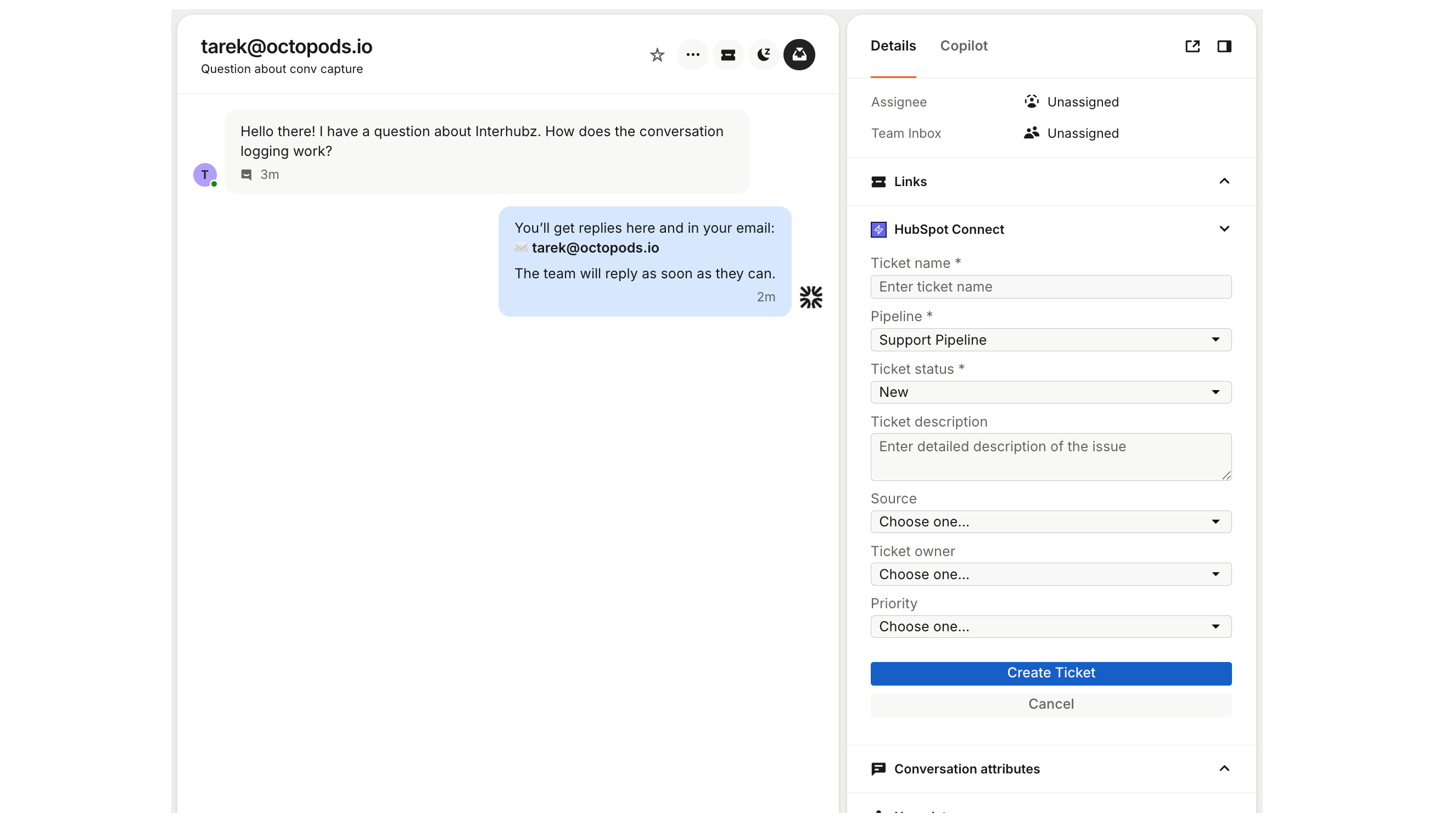This screenshot has height=819, width=1456.
Task: Open the Priority dropdown
Action: 1051,626
